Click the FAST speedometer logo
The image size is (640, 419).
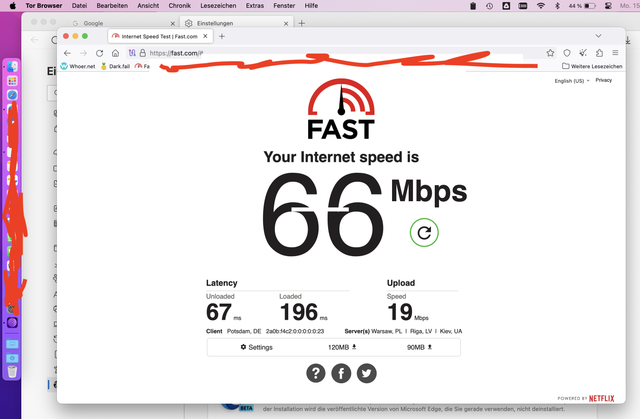pos(341,109)
